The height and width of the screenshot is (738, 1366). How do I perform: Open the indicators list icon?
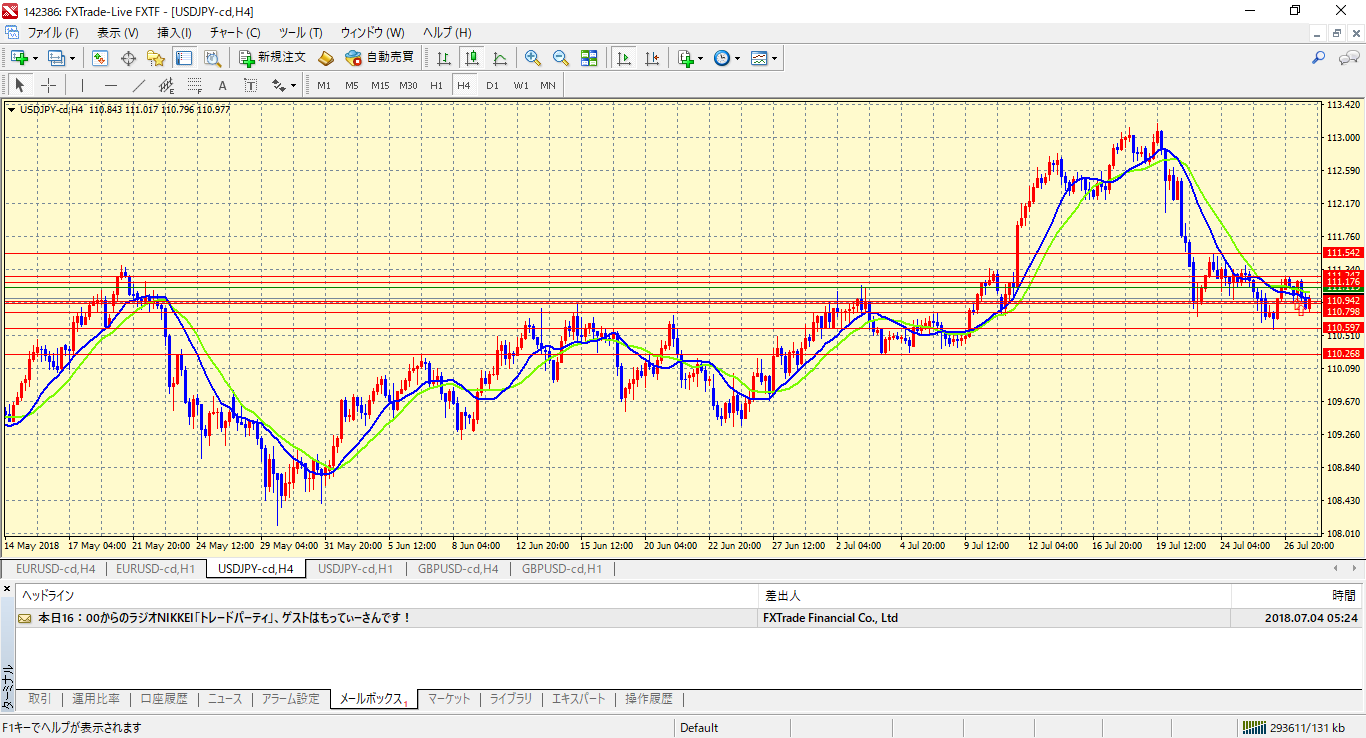point(685,58)
